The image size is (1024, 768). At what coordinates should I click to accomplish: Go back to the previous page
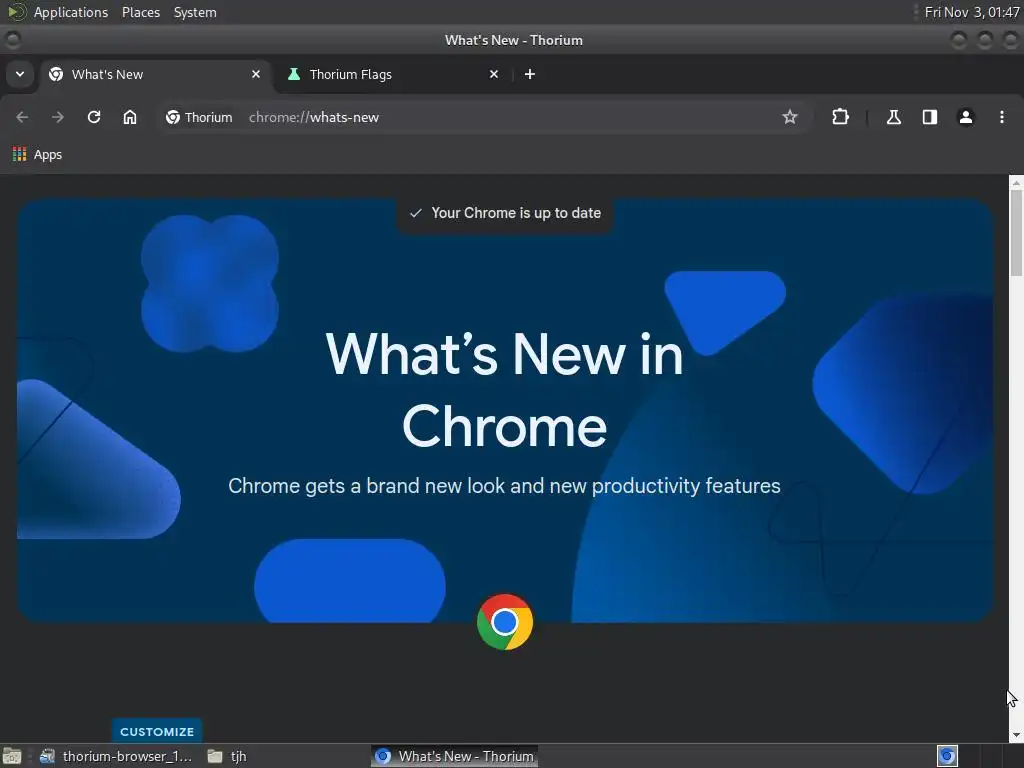coord(22,117)
